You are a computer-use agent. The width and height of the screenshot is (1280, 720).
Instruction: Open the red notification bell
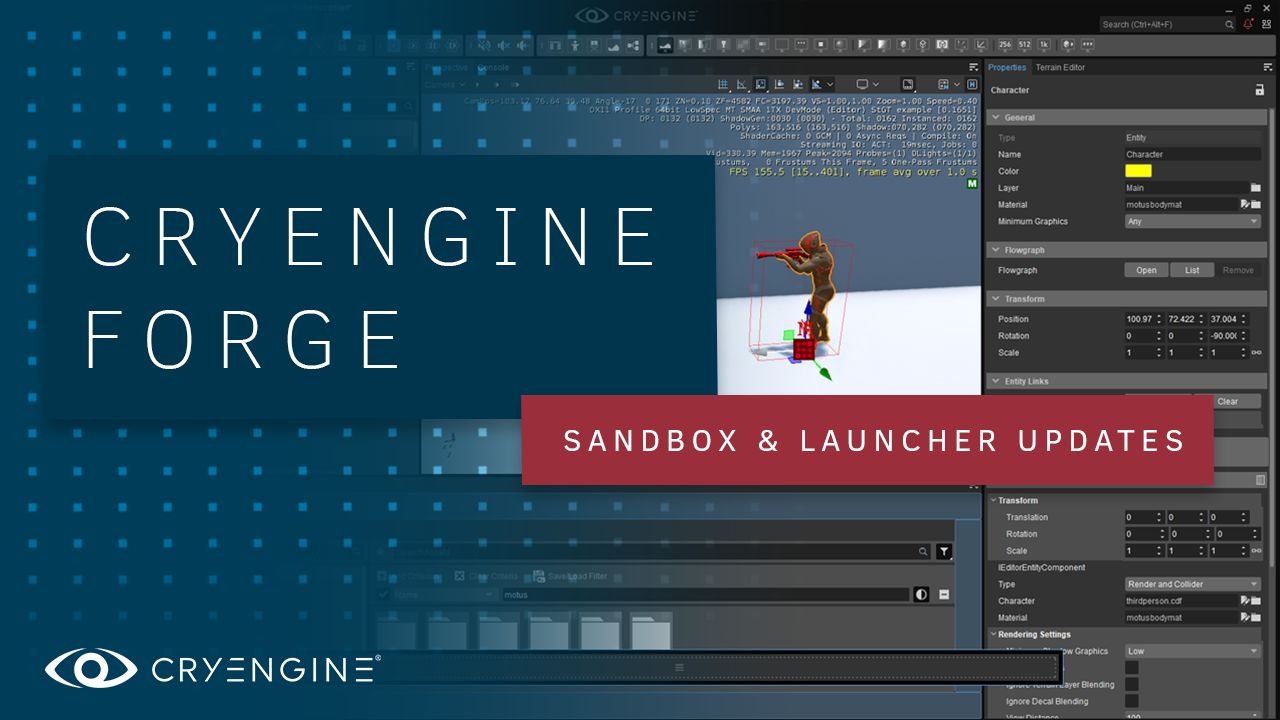click(x=1249, y=24)
